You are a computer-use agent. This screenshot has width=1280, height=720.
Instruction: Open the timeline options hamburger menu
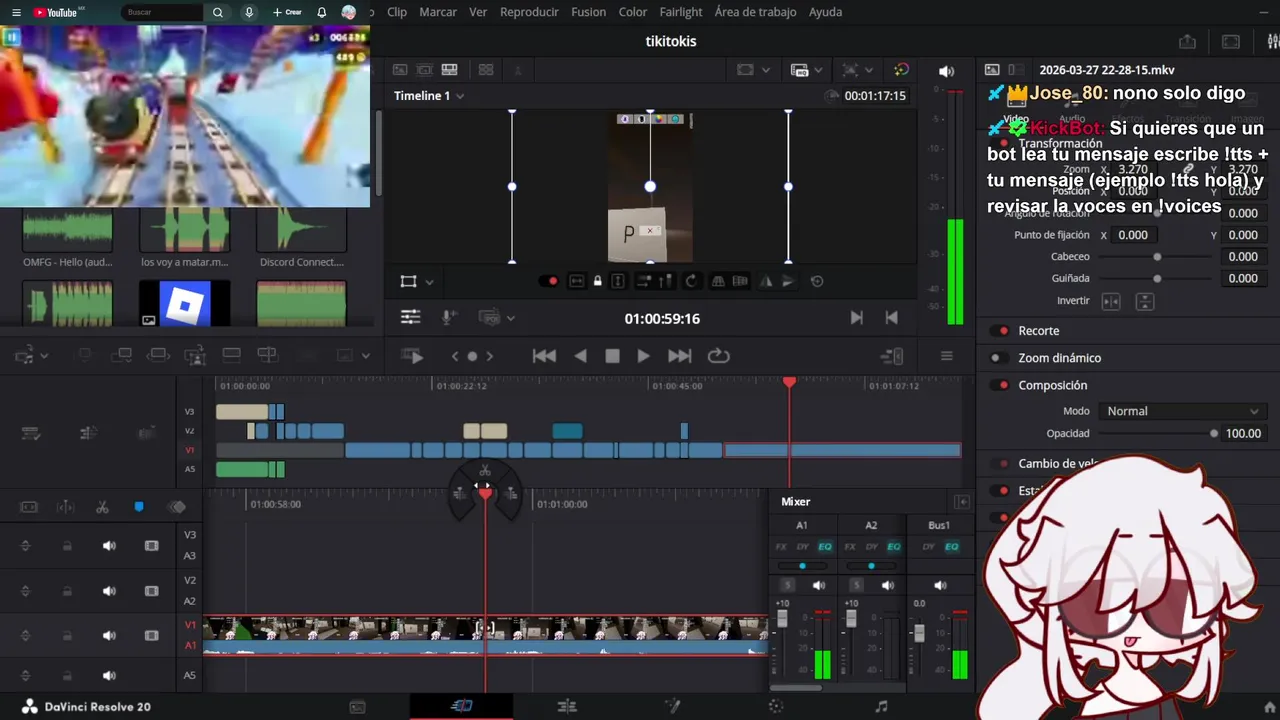tap(946, 356)
